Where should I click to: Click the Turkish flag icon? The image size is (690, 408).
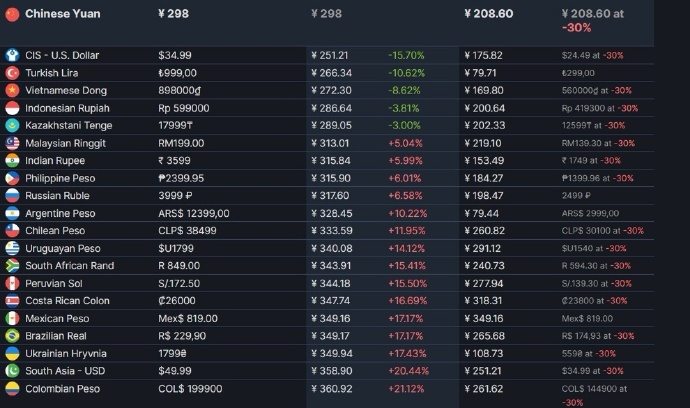12,73
